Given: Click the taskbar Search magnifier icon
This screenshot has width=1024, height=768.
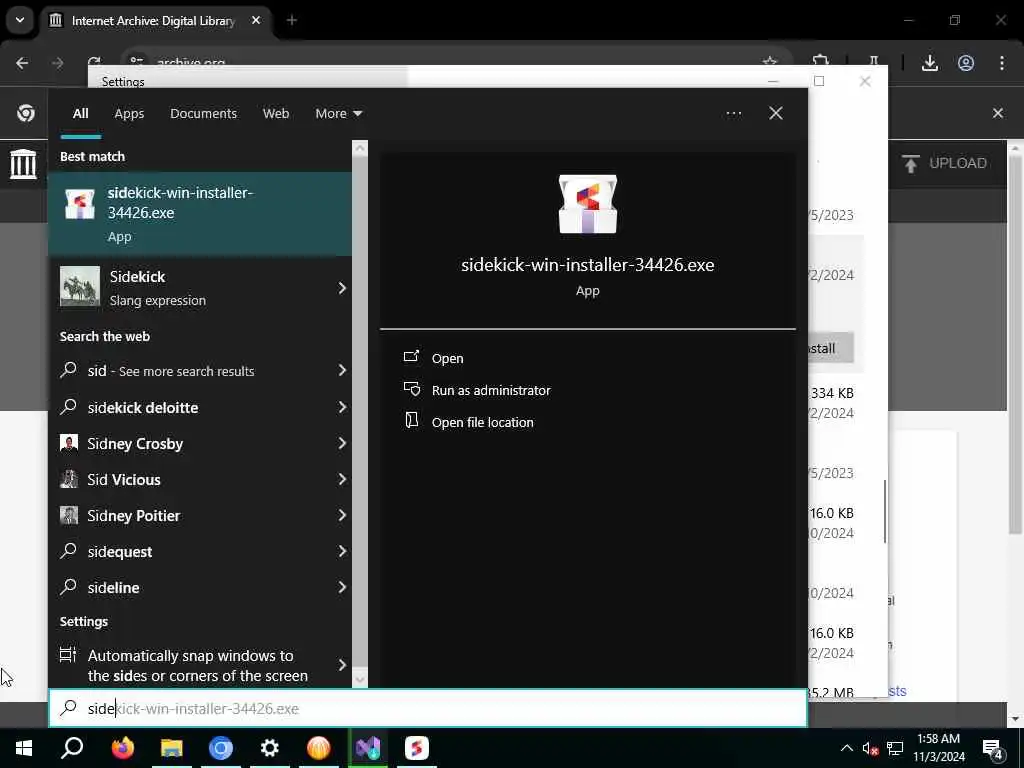Looking at the screenshot, I should pyautogui.click(x=72, y=748).
